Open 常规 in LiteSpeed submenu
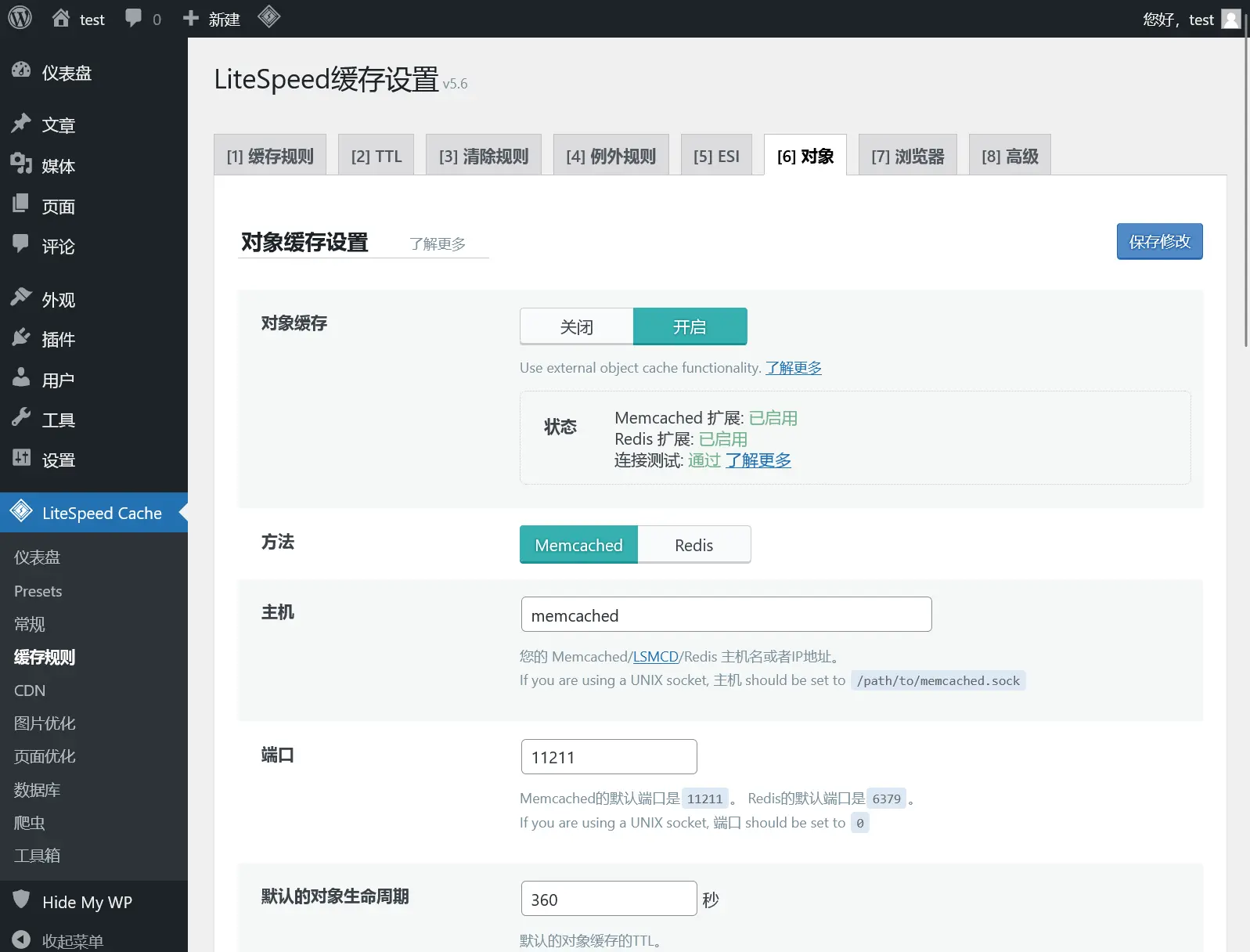Viewport: 1250px width, 952px height. (30, 624)
